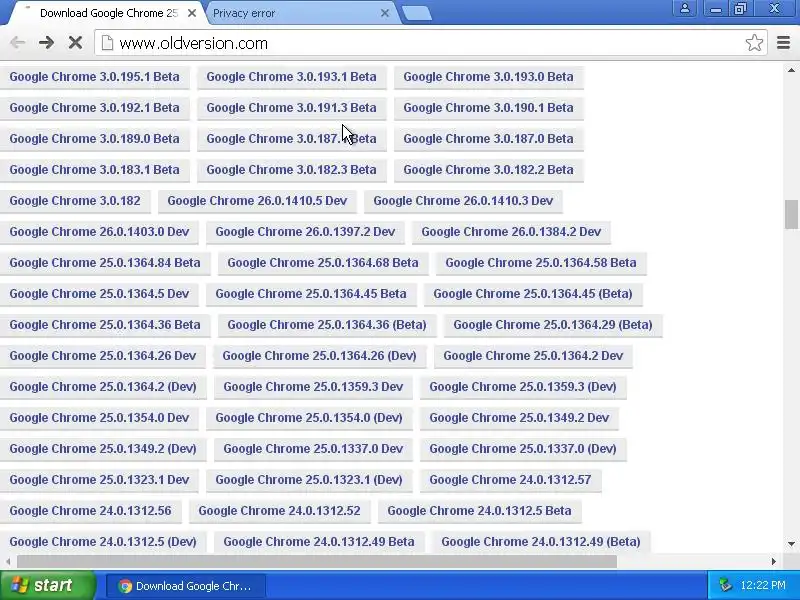Open Google Chrome 3.0.182.2 Beta link
The image size is (800, 600).
tap(488, 170)
